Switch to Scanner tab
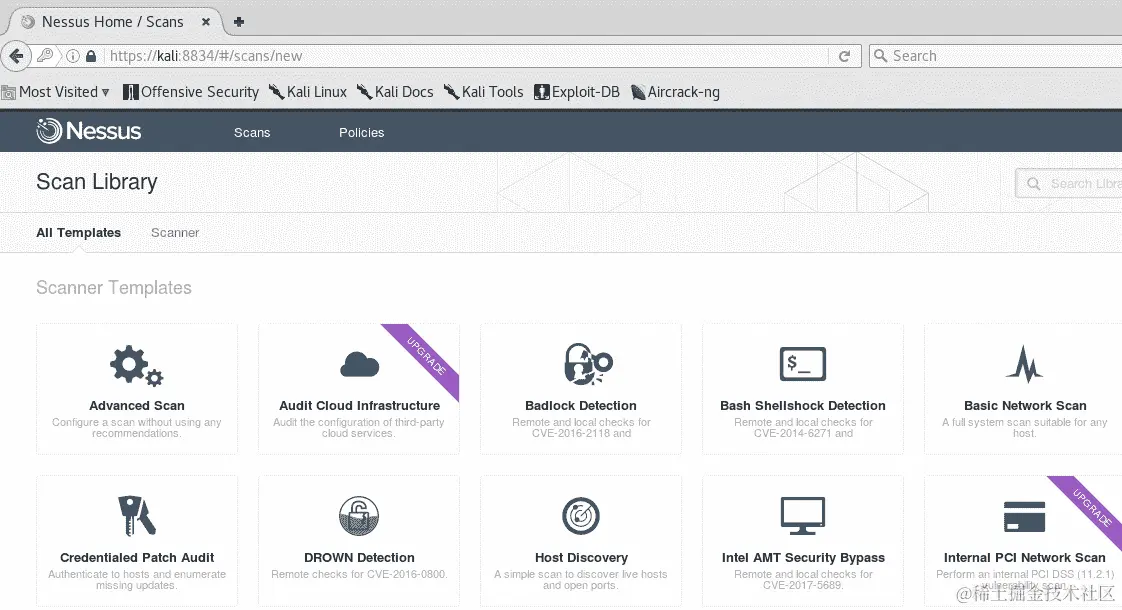The width and height of the screenshot is (1122, 610). (x=175, y=233)
